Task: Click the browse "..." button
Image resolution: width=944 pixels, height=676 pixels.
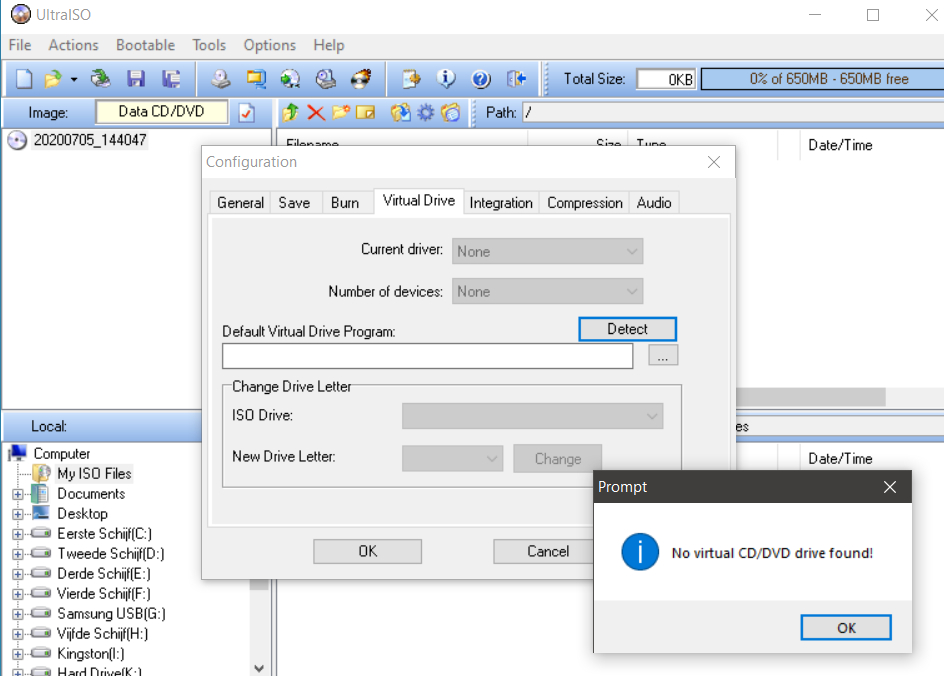Action: pos(663,355)
